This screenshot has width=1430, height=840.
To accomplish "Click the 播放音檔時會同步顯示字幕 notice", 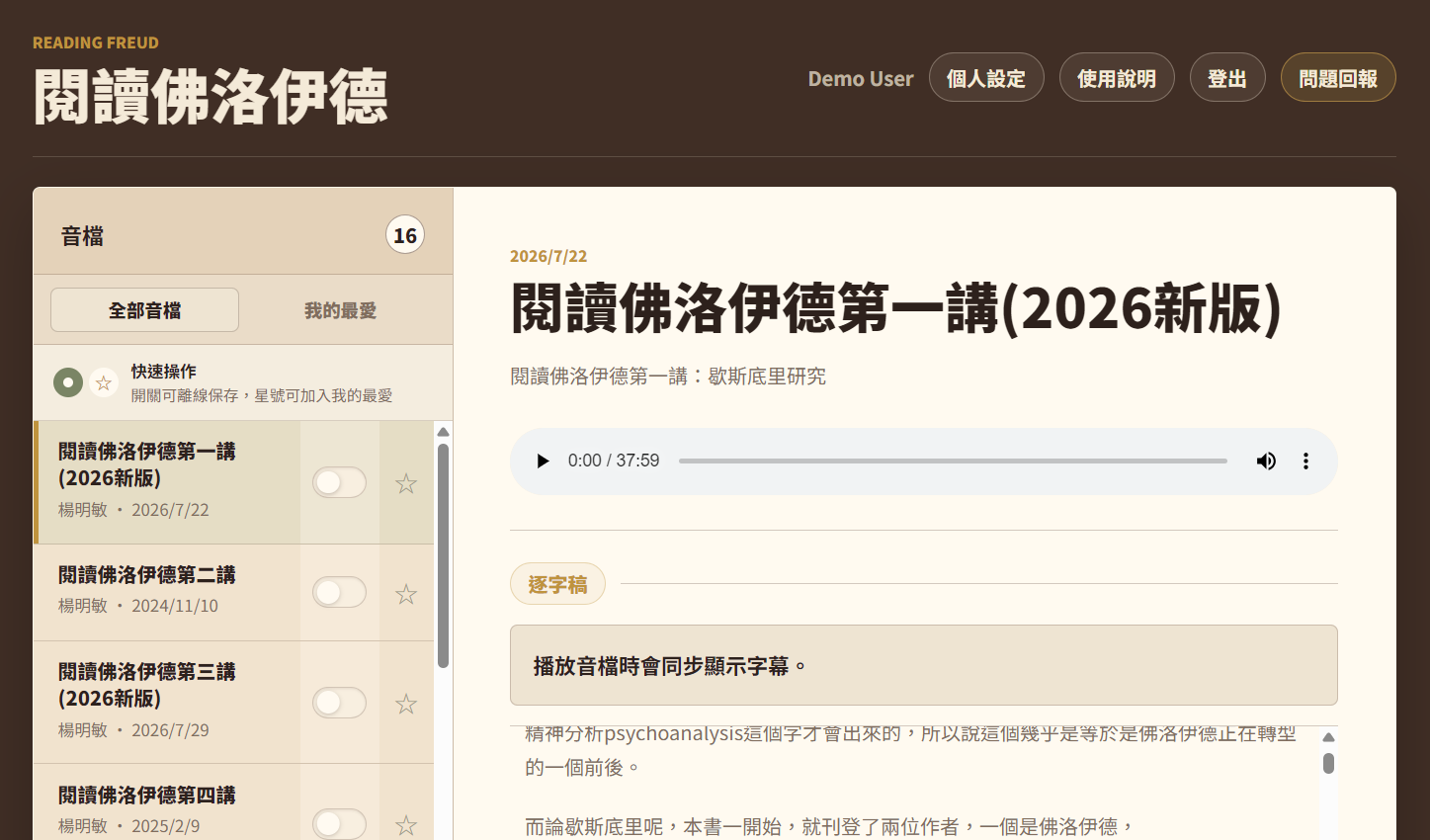I will (x=924, y=665).
